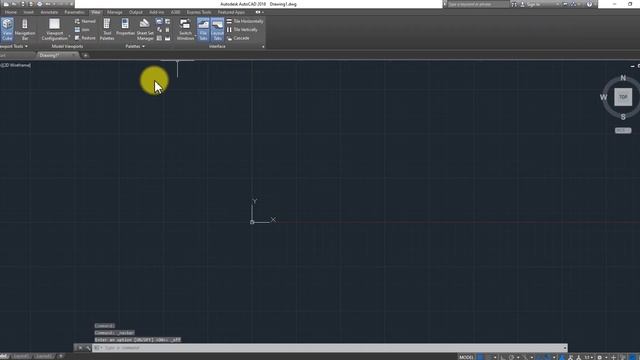The width and height of the screenshot is (640, 360).
Task: Click the N compass direction on ViewCube
Action: 623,78
